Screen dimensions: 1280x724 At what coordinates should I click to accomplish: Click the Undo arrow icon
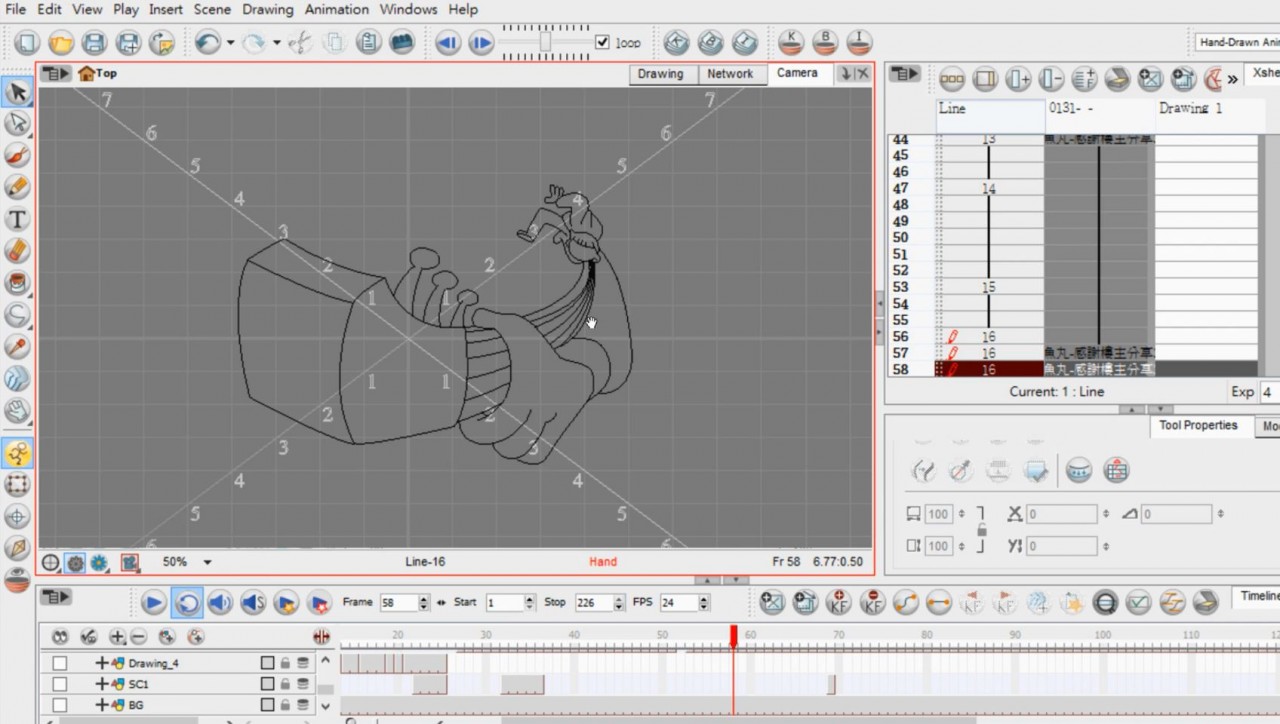click(x=207, y=43)
